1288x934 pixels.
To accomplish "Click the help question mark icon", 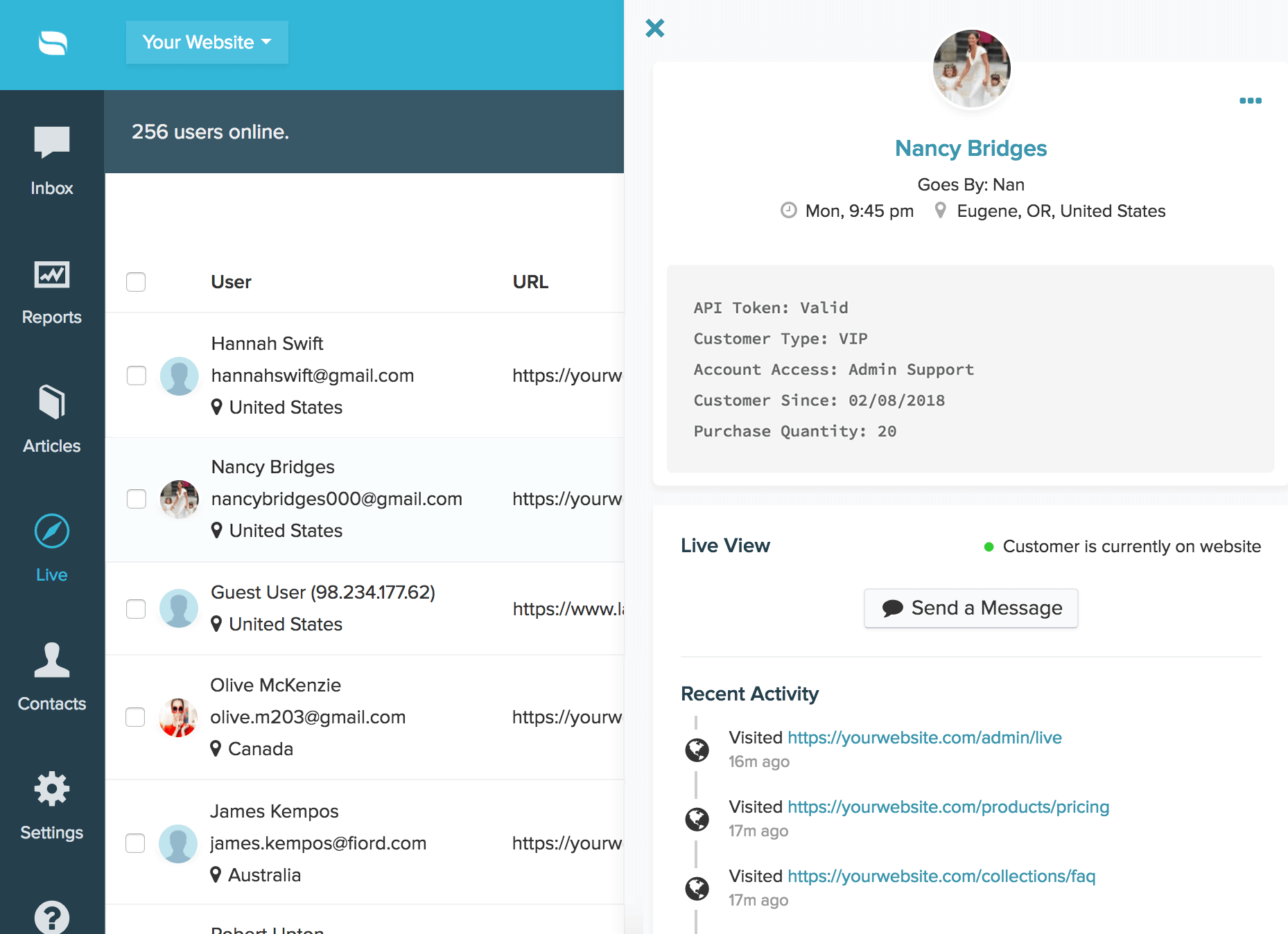I will 52,917.
